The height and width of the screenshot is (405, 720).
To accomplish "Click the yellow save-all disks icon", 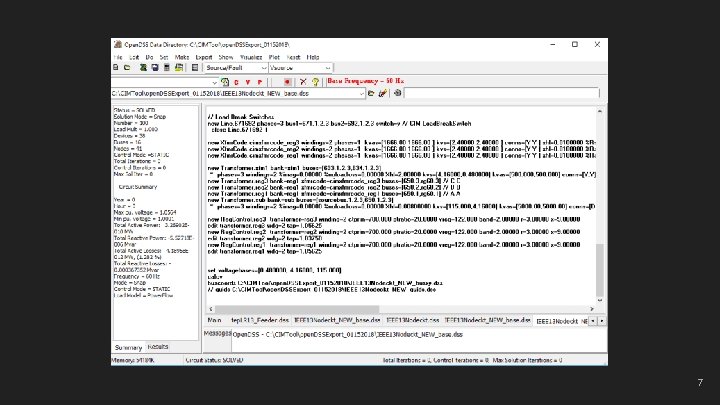I will click(179, 68).
